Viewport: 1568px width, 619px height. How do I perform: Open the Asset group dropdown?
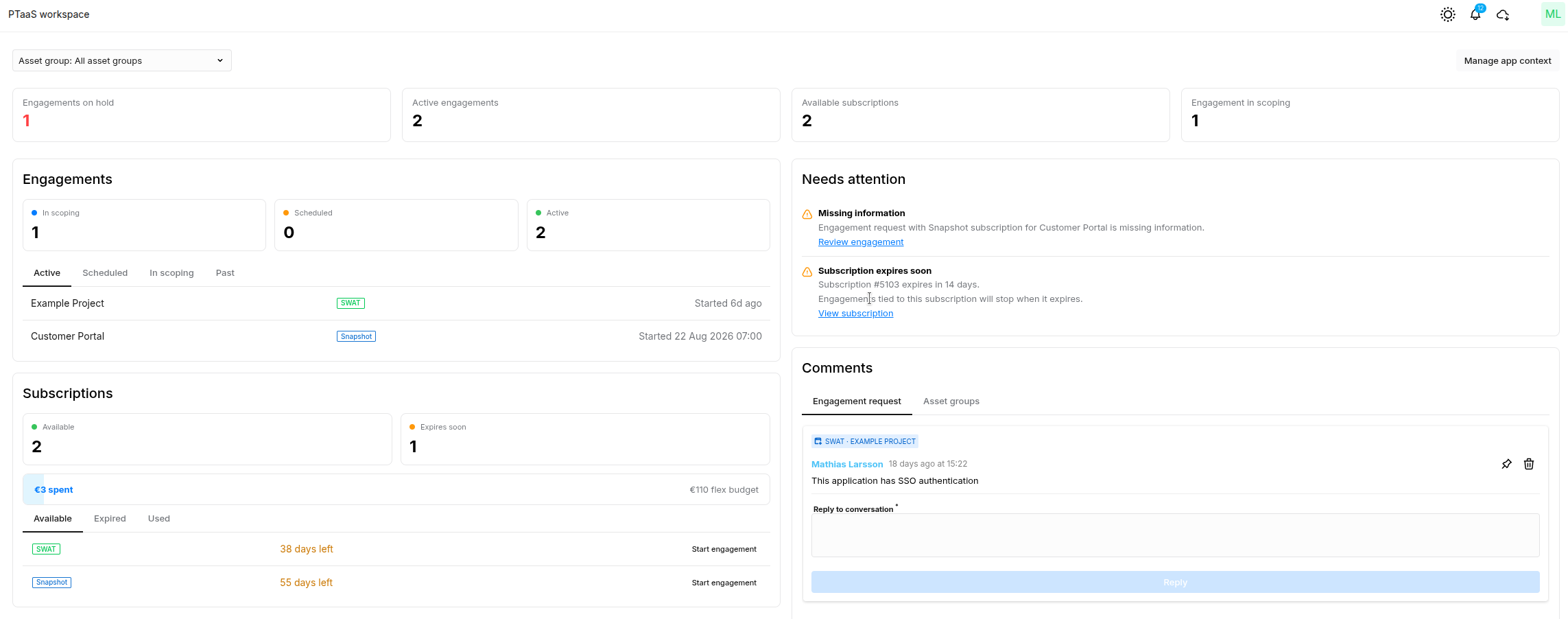(122, 60)
